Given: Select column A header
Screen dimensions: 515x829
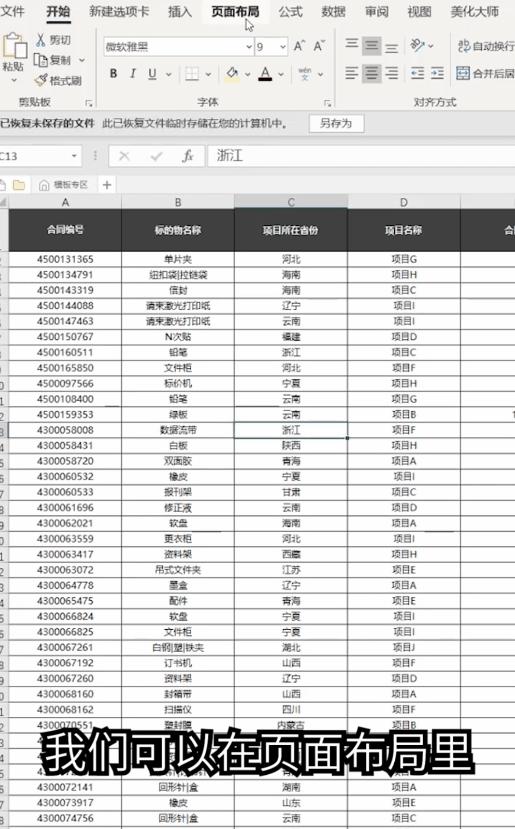Looking at the screenshot, I should point(65,202).
